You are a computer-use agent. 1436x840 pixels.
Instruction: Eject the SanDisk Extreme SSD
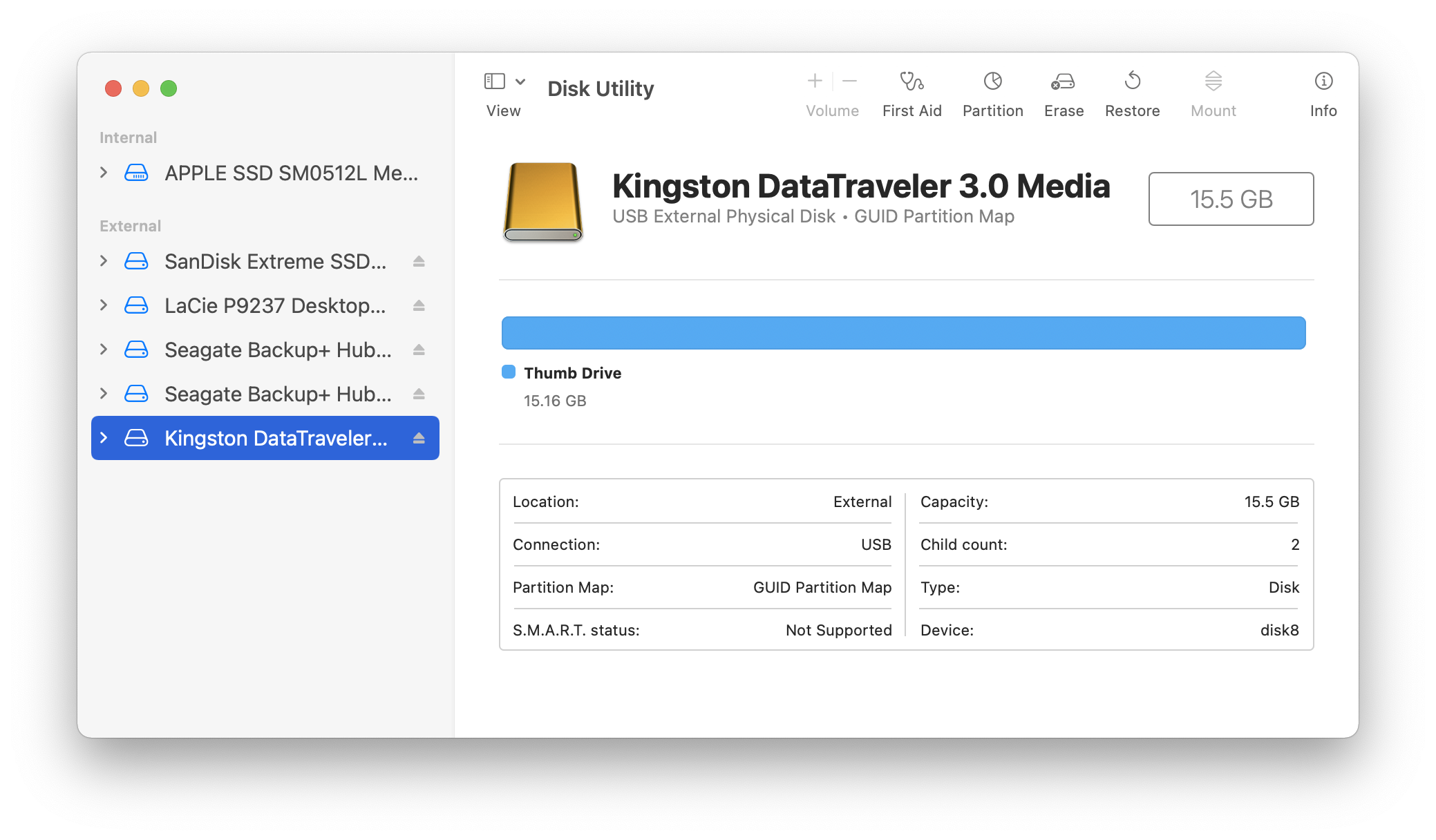coord(419,261)
